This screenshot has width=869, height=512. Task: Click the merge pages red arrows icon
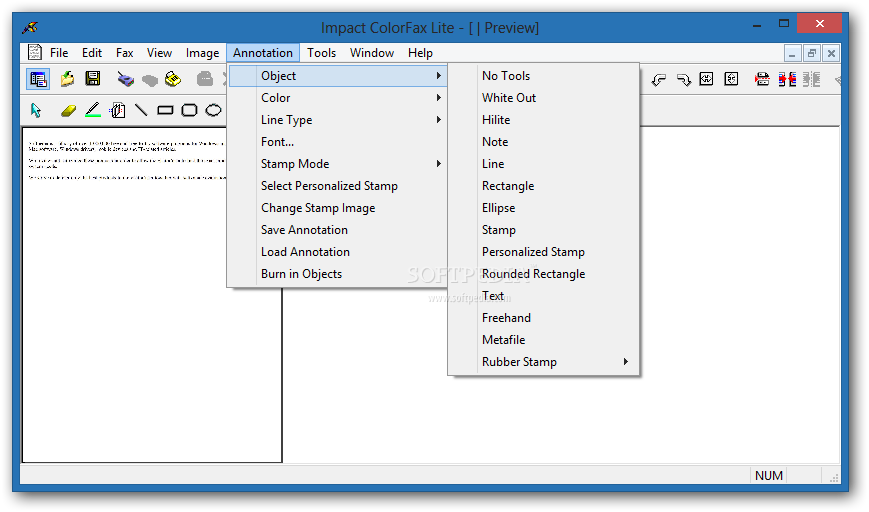click(x=787, y=79)
